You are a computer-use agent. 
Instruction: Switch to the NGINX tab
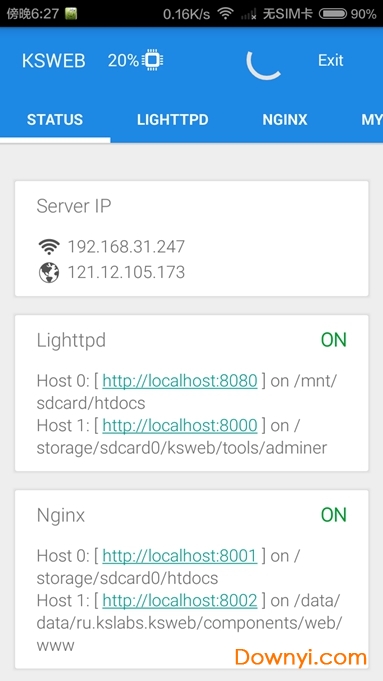coord(285,120)
